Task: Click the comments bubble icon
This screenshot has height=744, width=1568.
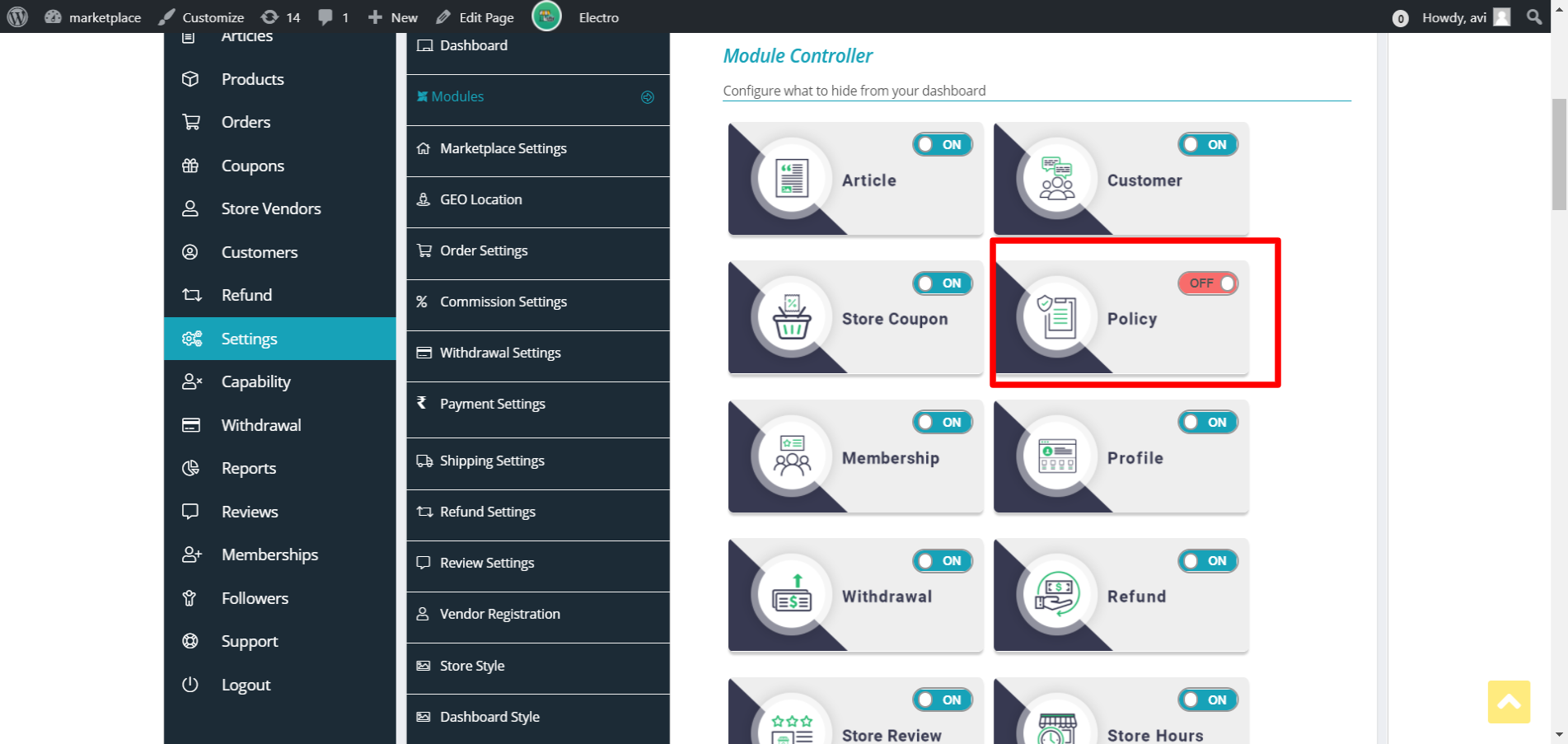Action: pyautogui.click(x=325, y=16)
